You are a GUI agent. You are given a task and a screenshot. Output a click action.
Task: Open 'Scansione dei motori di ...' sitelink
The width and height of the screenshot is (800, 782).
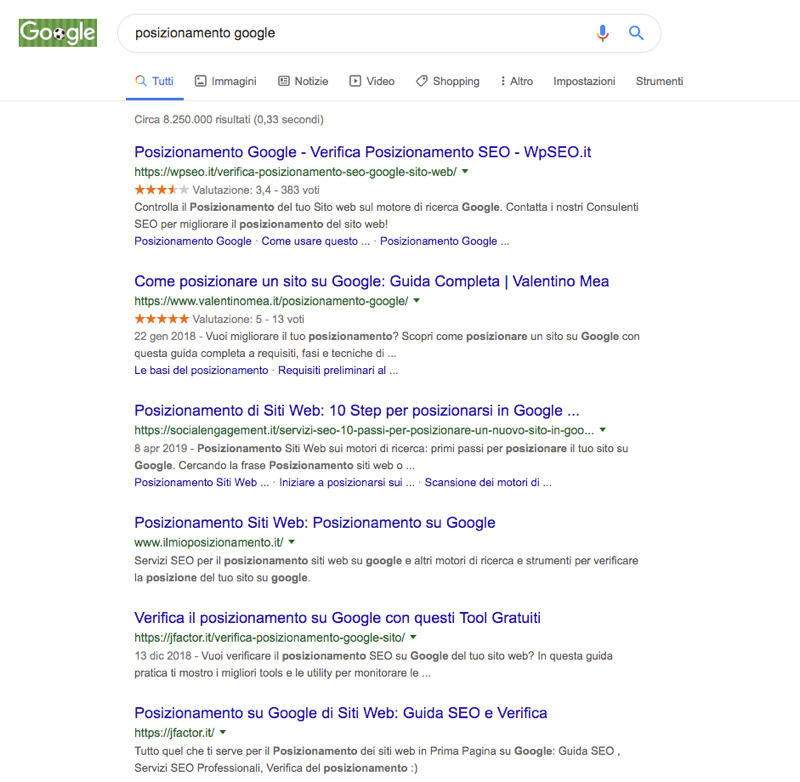pos(488,483)
